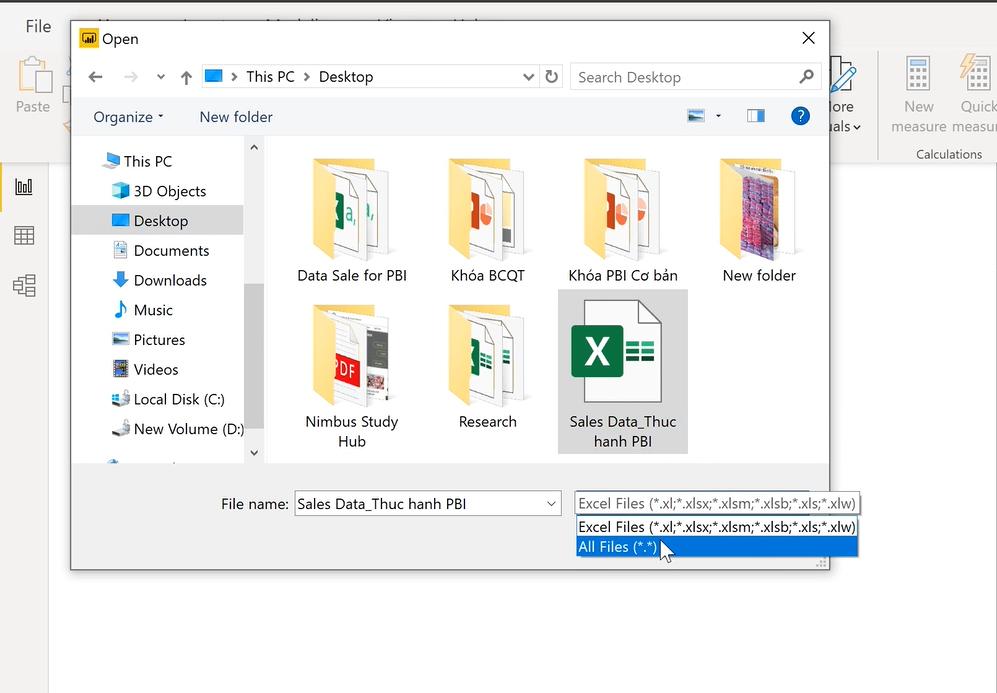Navigate back using the back arrow
This screenshot has height=693, width=997.
[x=95, y=76]
